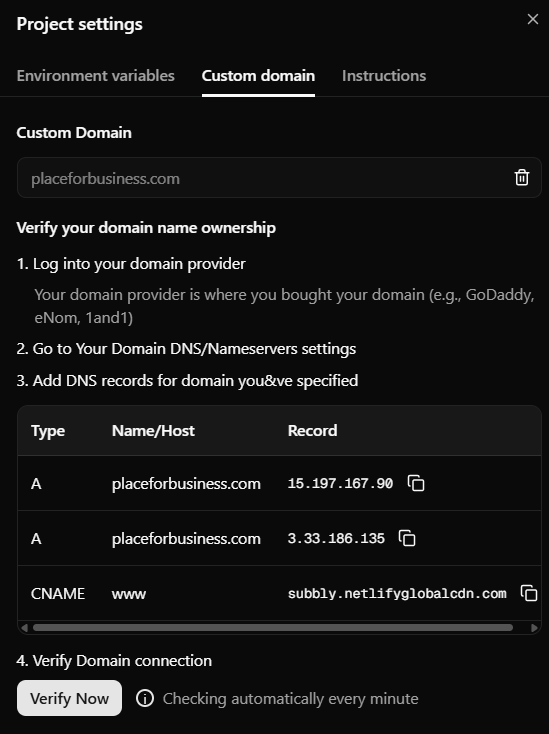Click the Record column header
549x734 pixels.
pos(312,431)
